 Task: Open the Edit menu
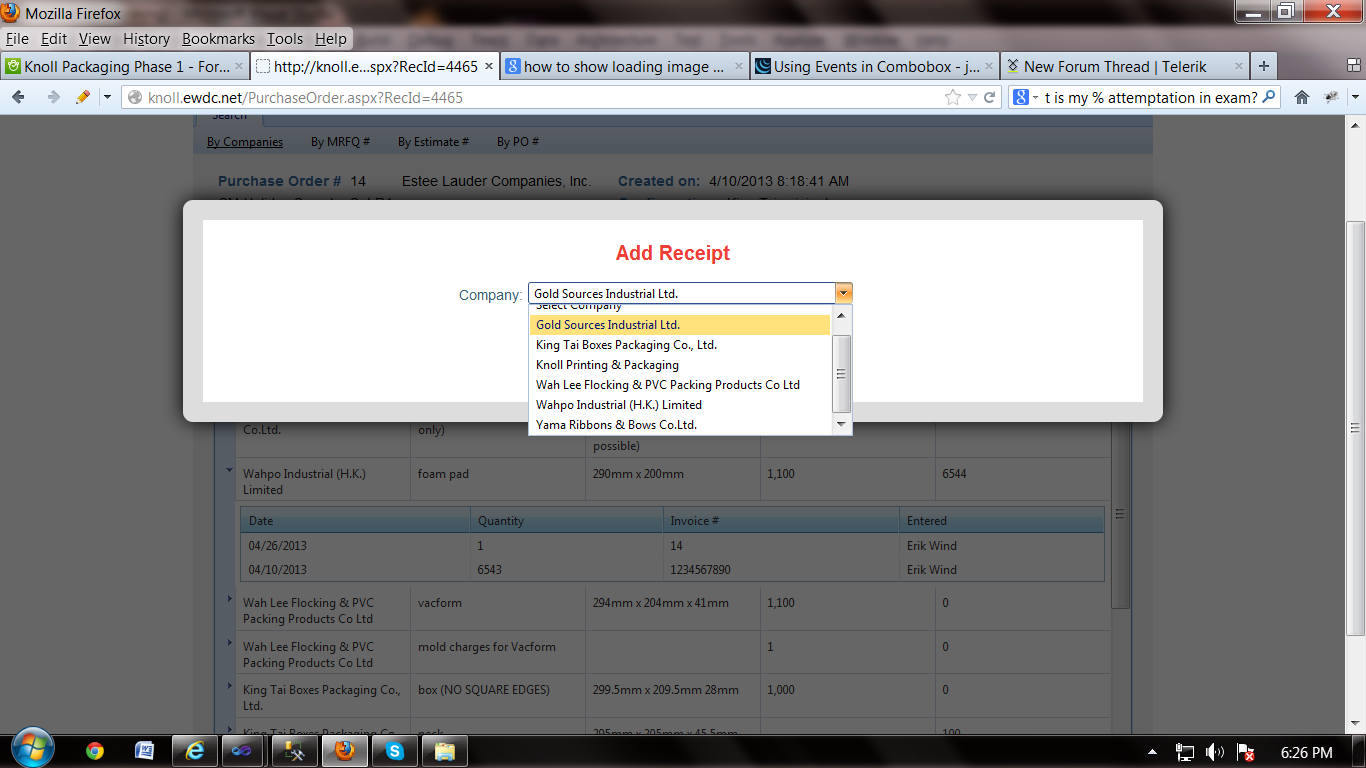[54, 39]
